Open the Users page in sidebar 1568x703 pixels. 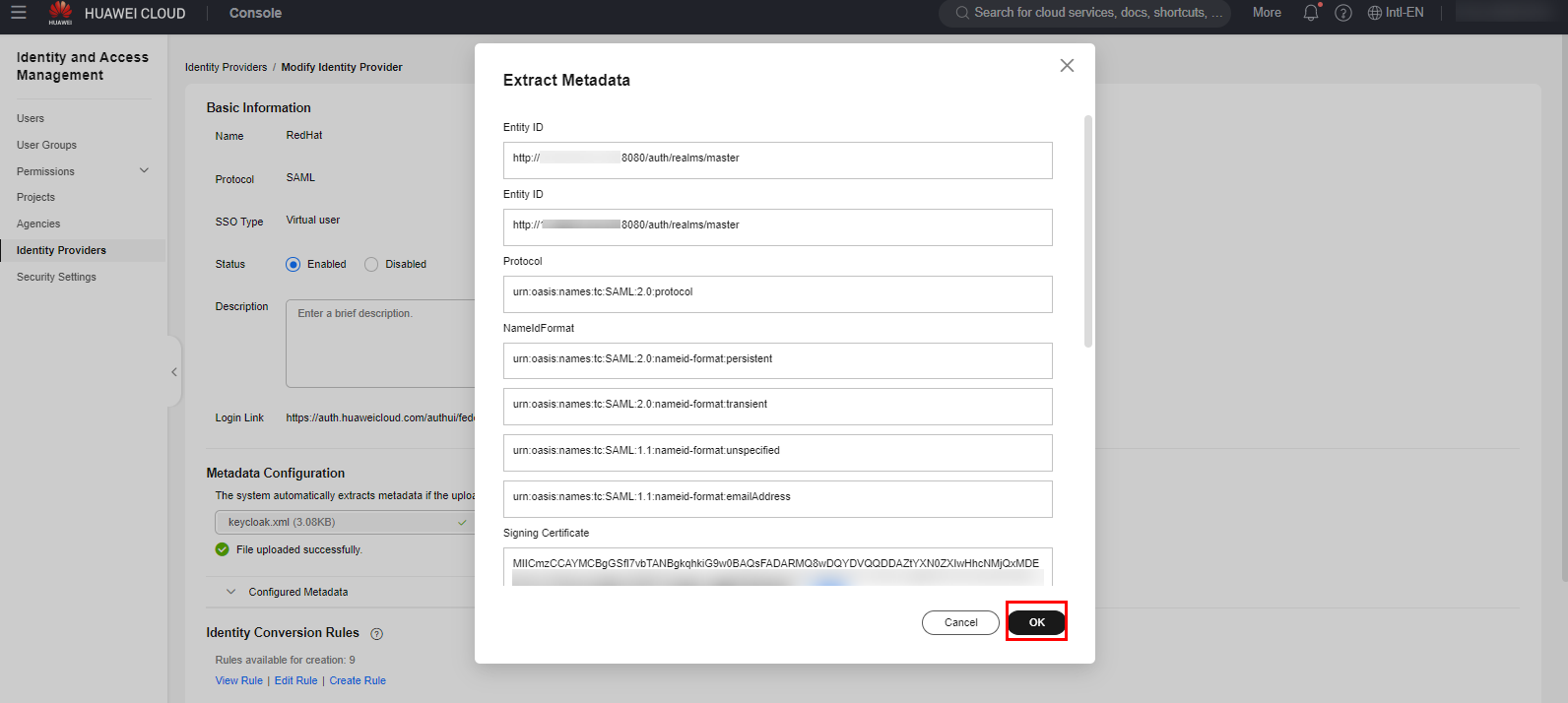pos(31,118)
